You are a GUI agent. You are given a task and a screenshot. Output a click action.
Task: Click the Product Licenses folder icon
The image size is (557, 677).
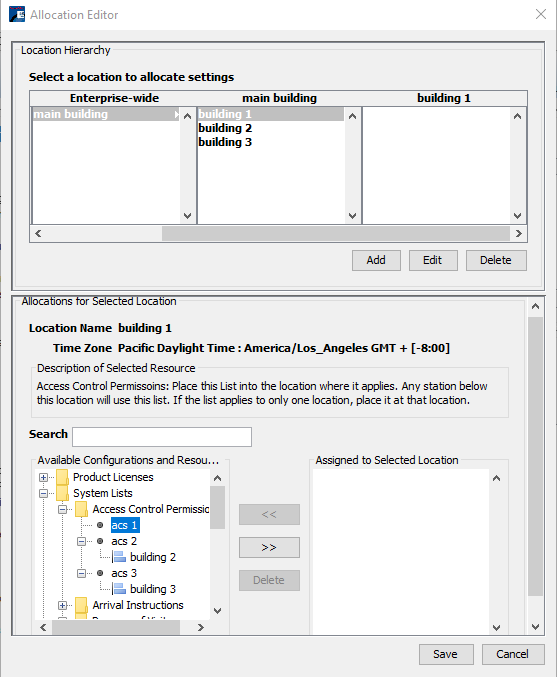pos(62,477)
